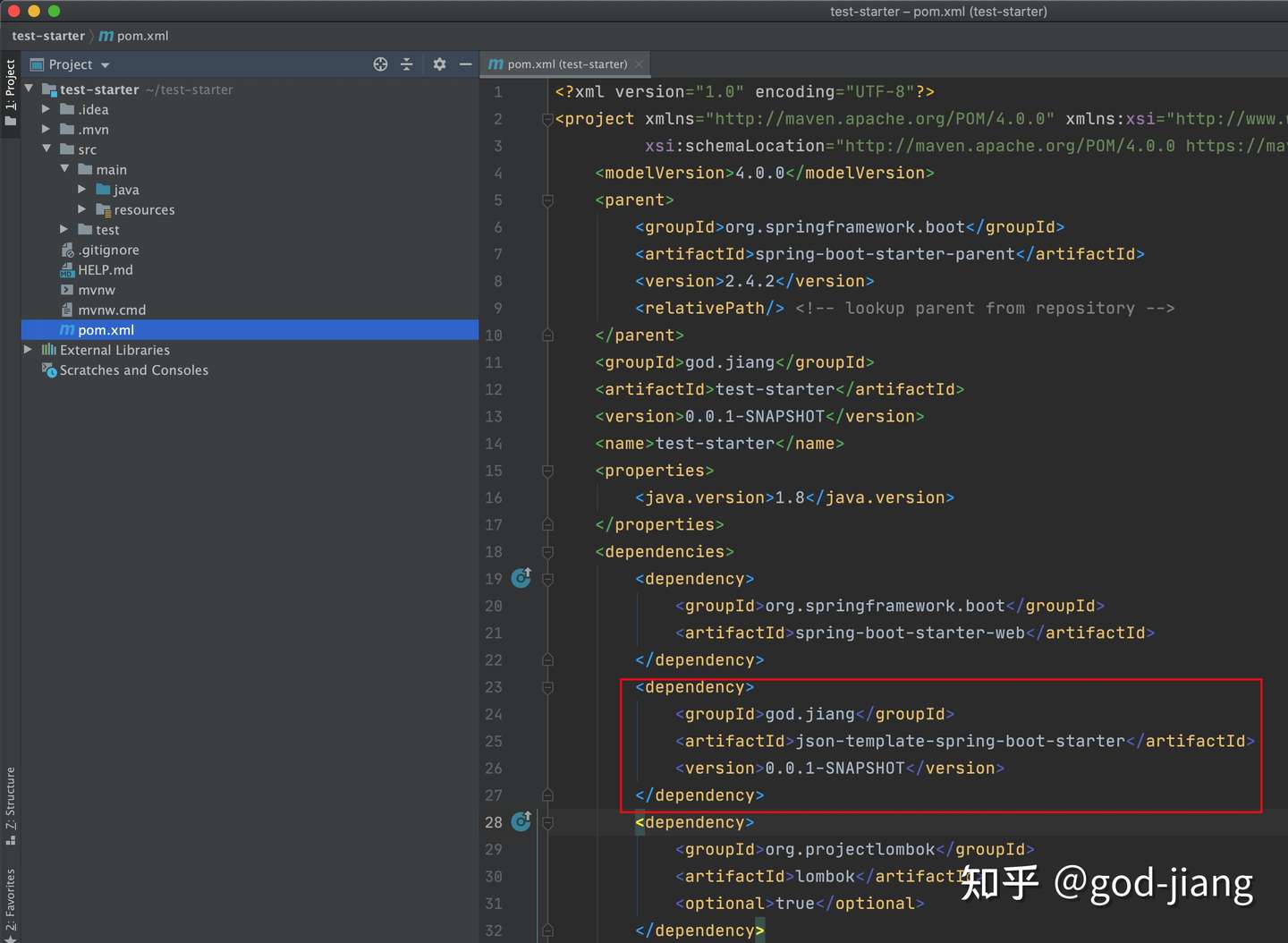
Task: Click the json-template-spring-boot-starter artifactId text
Action: (960, 741)
